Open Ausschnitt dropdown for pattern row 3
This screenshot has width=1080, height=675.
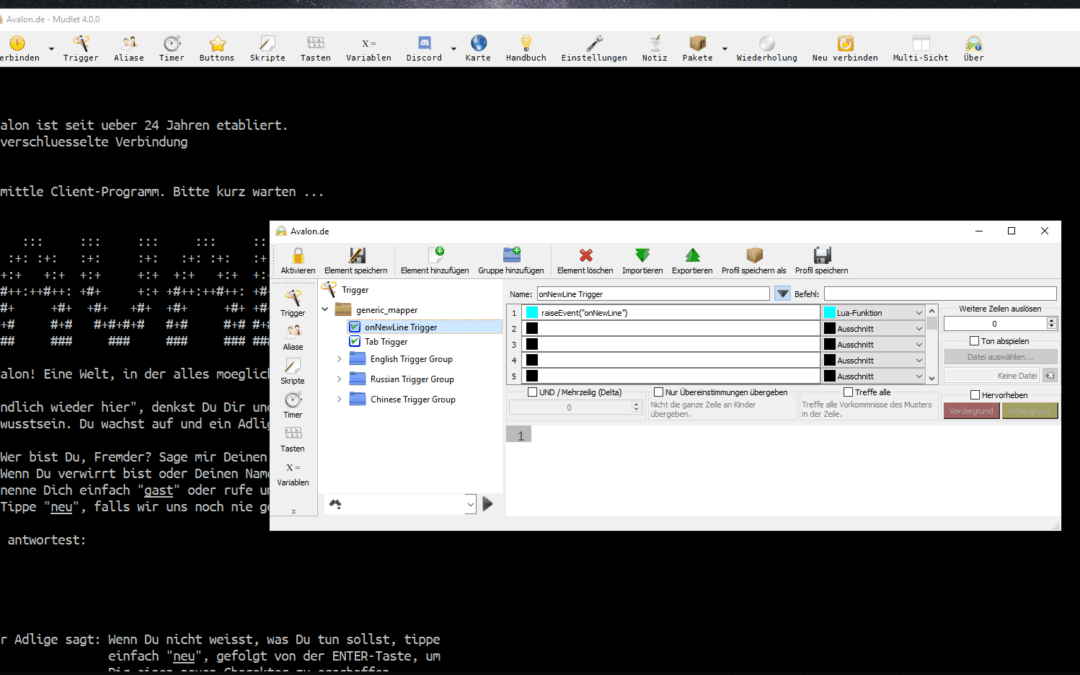click(x=873, y=344)
